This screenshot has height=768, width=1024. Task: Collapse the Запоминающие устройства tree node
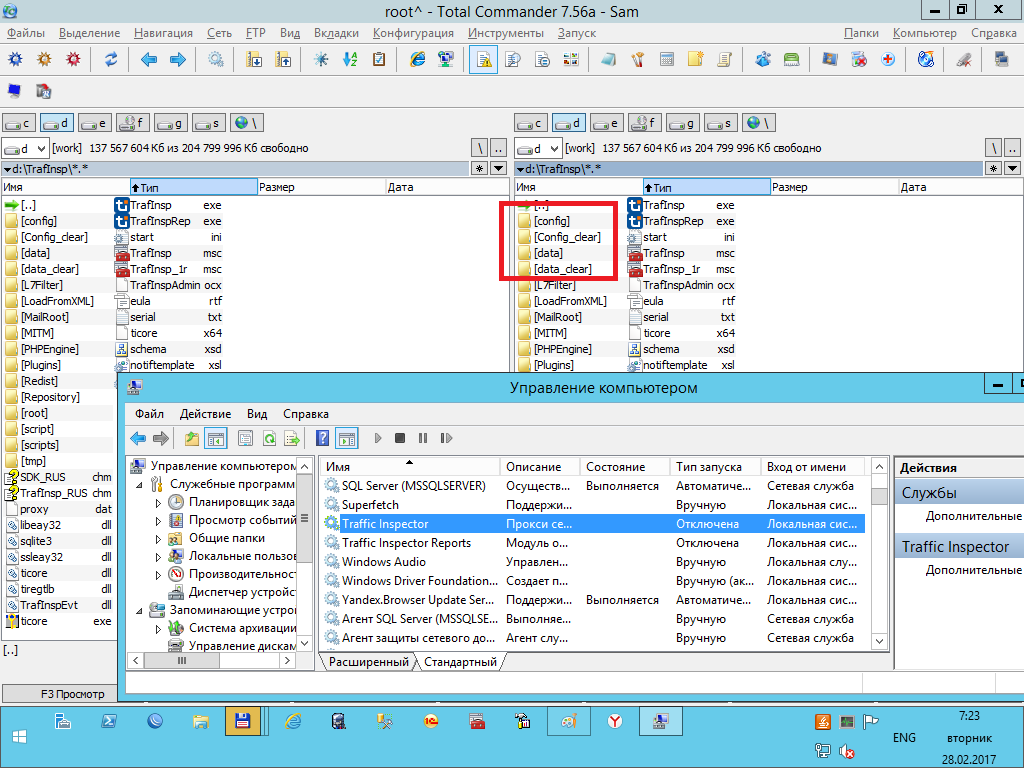click(x=140, y=611)
